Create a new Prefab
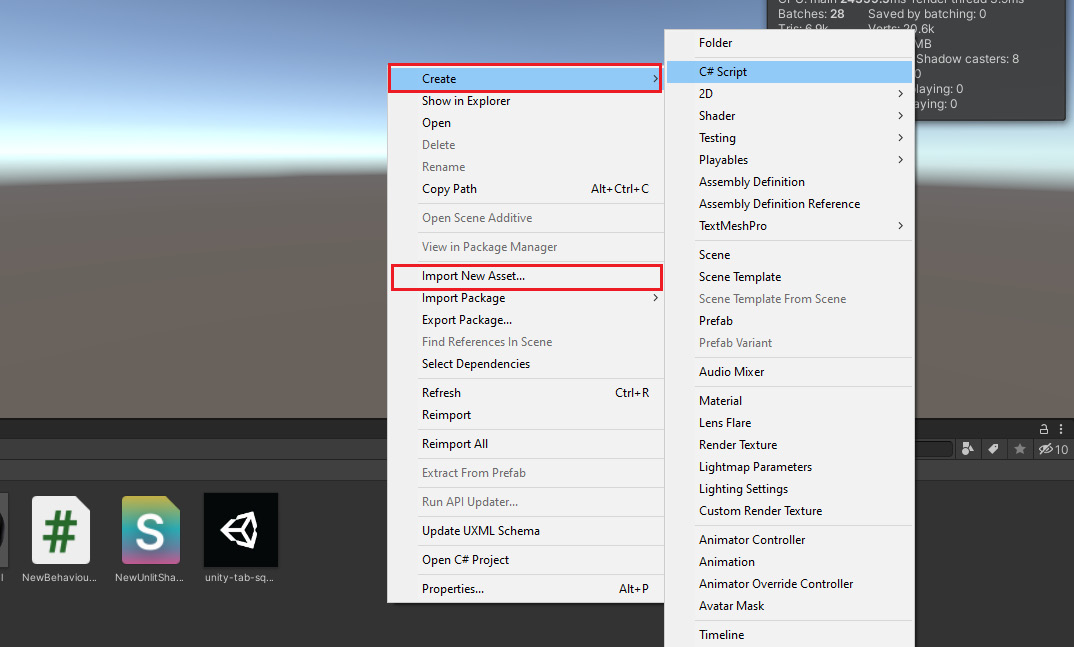This screenshot has height=647, width=1074. click(789, 320)
